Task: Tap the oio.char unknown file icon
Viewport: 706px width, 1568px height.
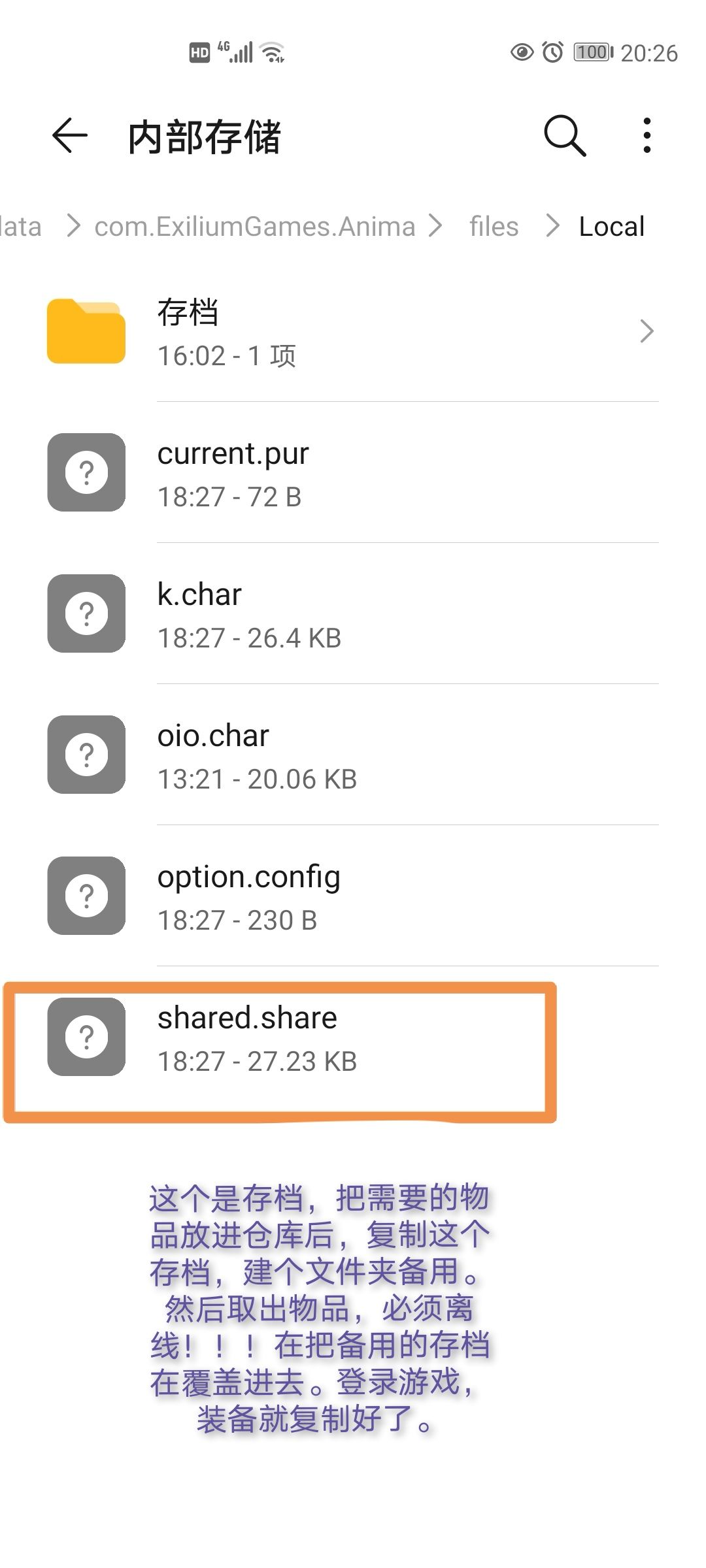Action: (86, 755)
